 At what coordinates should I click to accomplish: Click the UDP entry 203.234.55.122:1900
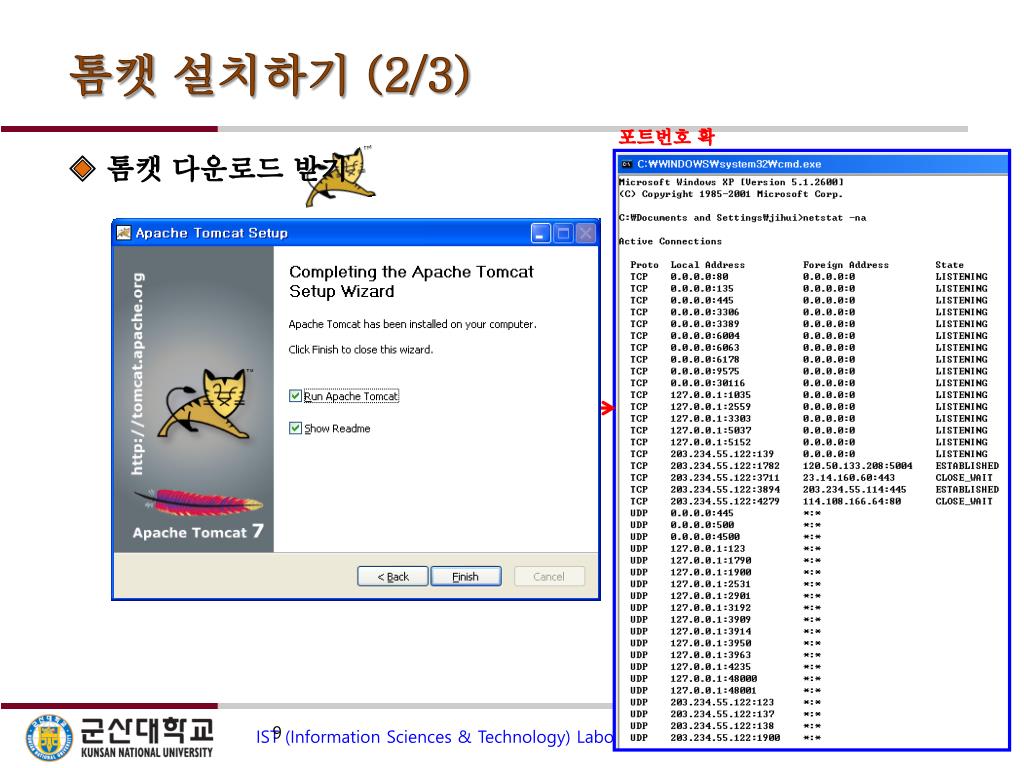click(x=725, y=738)
